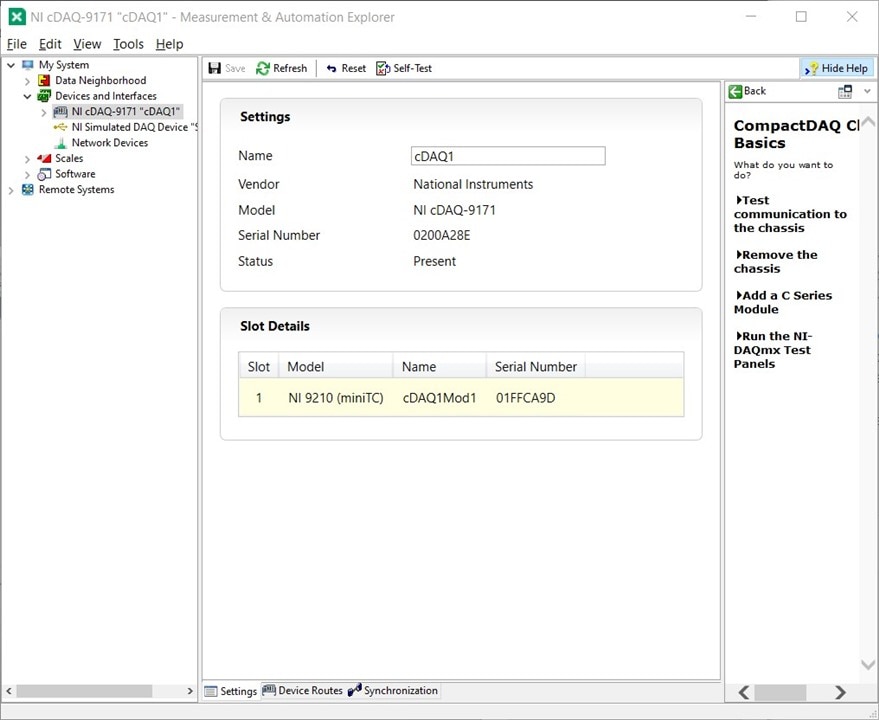Switch to the Device Routes tab

pos(302,691)
